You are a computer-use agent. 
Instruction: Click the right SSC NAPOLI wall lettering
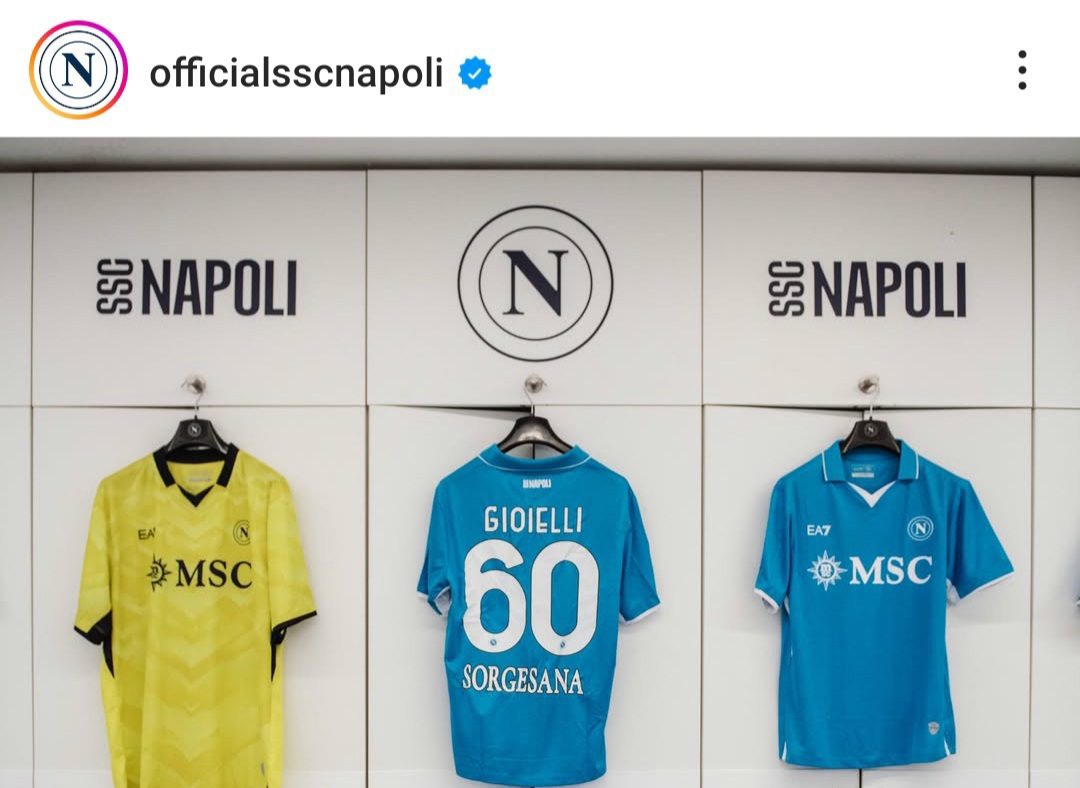coord(868,289)
